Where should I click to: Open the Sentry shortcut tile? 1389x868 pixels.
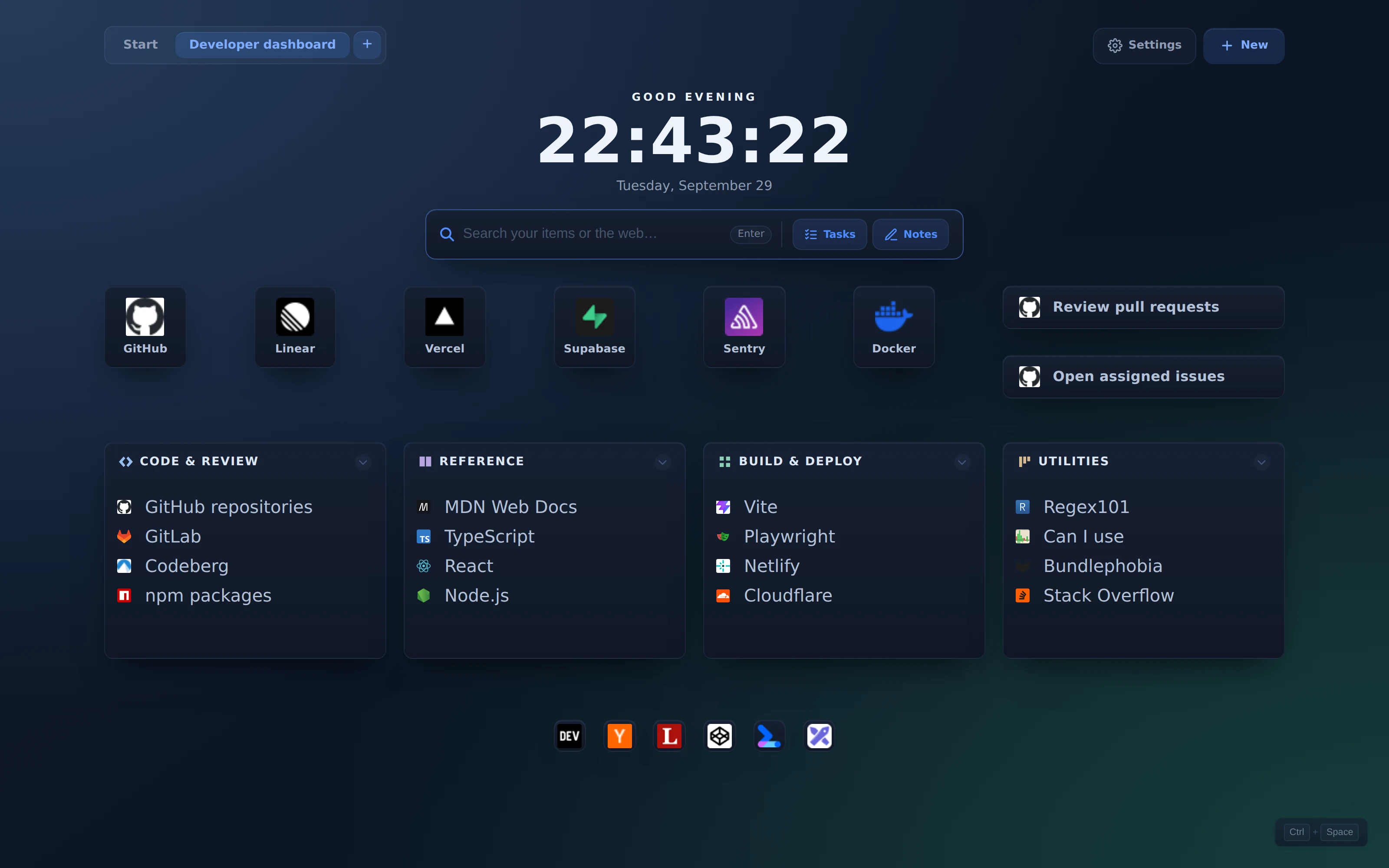tap(744, 327)
